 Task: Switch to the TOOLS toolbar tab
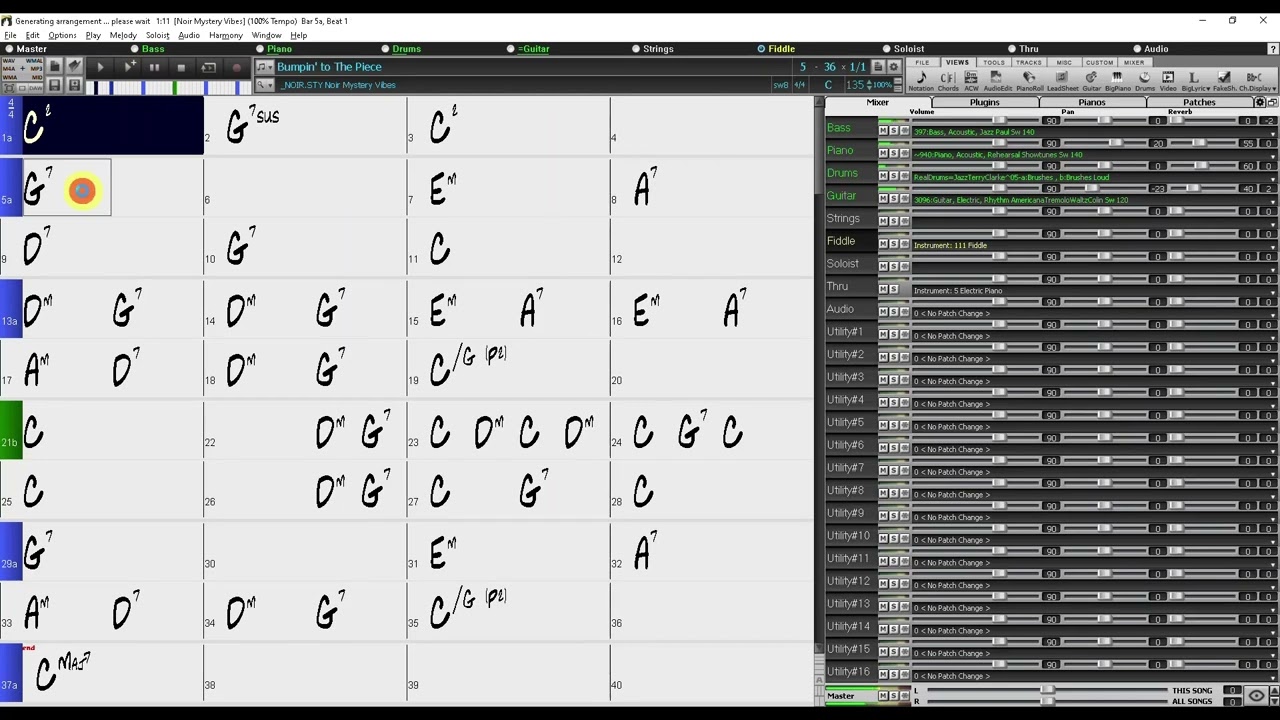(x=993, y=62)
